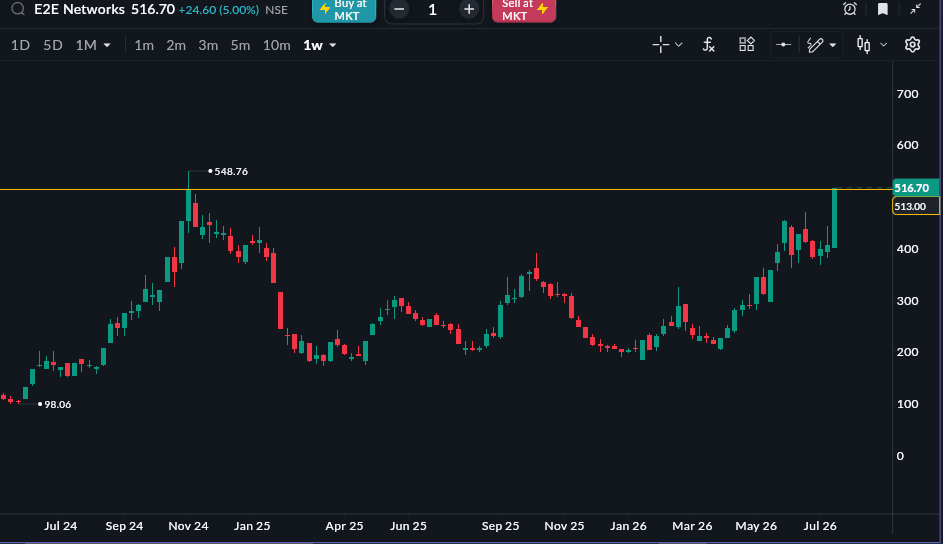Select the crosshair cursor tool
This screenshot has width=943, height=544.
660,44
